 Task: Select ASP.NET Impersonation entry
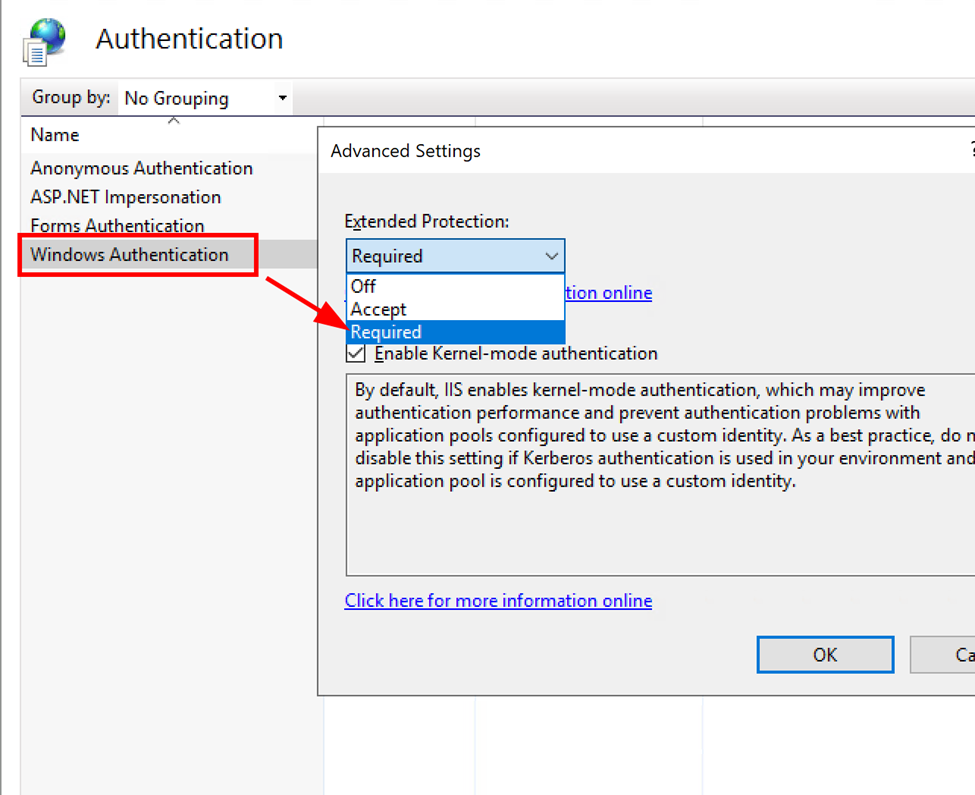125,197
